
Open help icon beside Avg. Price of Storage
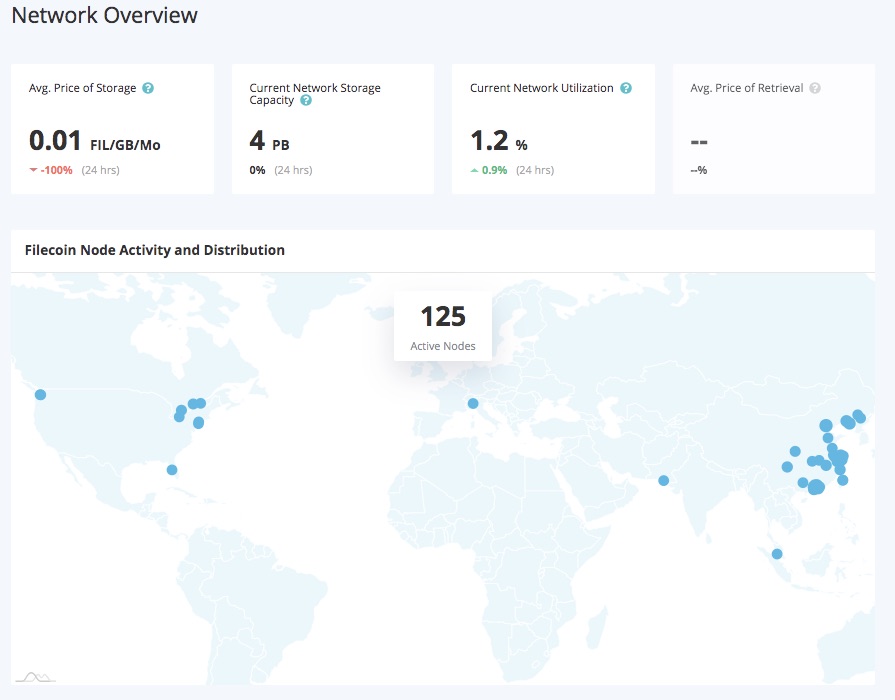pyautogui.click(x=148, y=88)
